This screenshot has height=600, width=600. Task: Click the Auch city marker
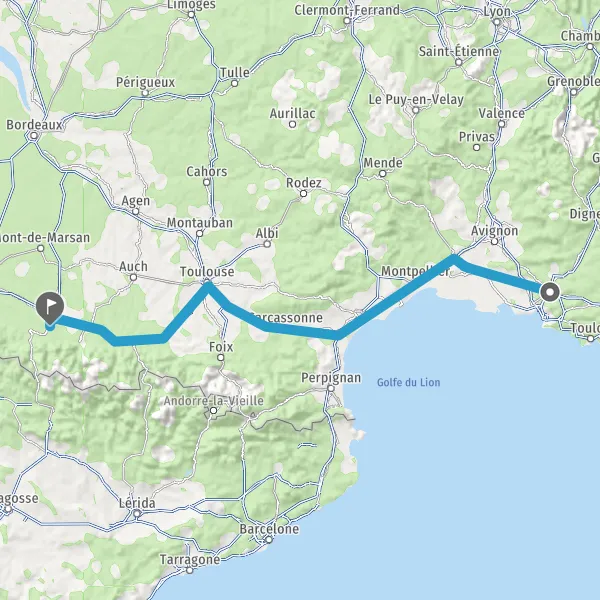[x=133, y=277]
